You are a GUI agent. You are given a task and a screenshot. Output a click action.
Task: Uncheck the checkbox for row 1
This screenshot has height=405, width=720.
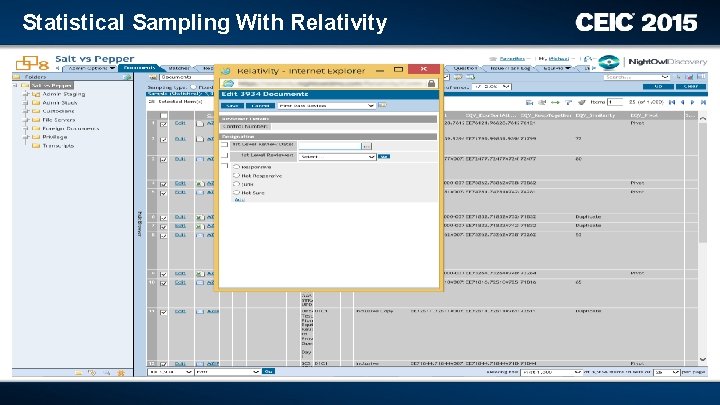coord(163,124)
